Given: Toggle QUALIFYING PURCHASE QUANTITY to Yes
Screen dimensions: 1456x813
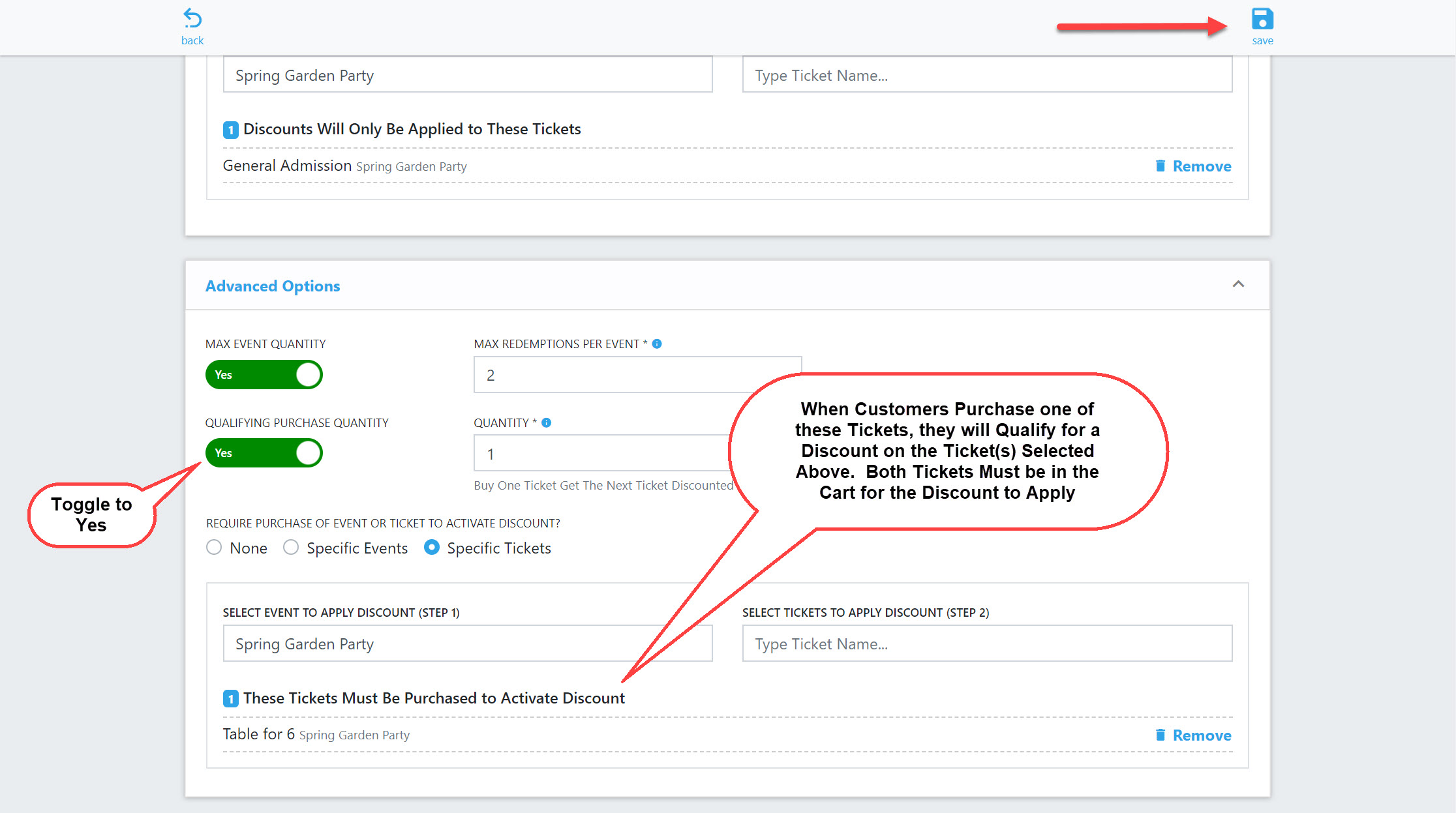Looking at the screenshot, I should pos(264,453).
